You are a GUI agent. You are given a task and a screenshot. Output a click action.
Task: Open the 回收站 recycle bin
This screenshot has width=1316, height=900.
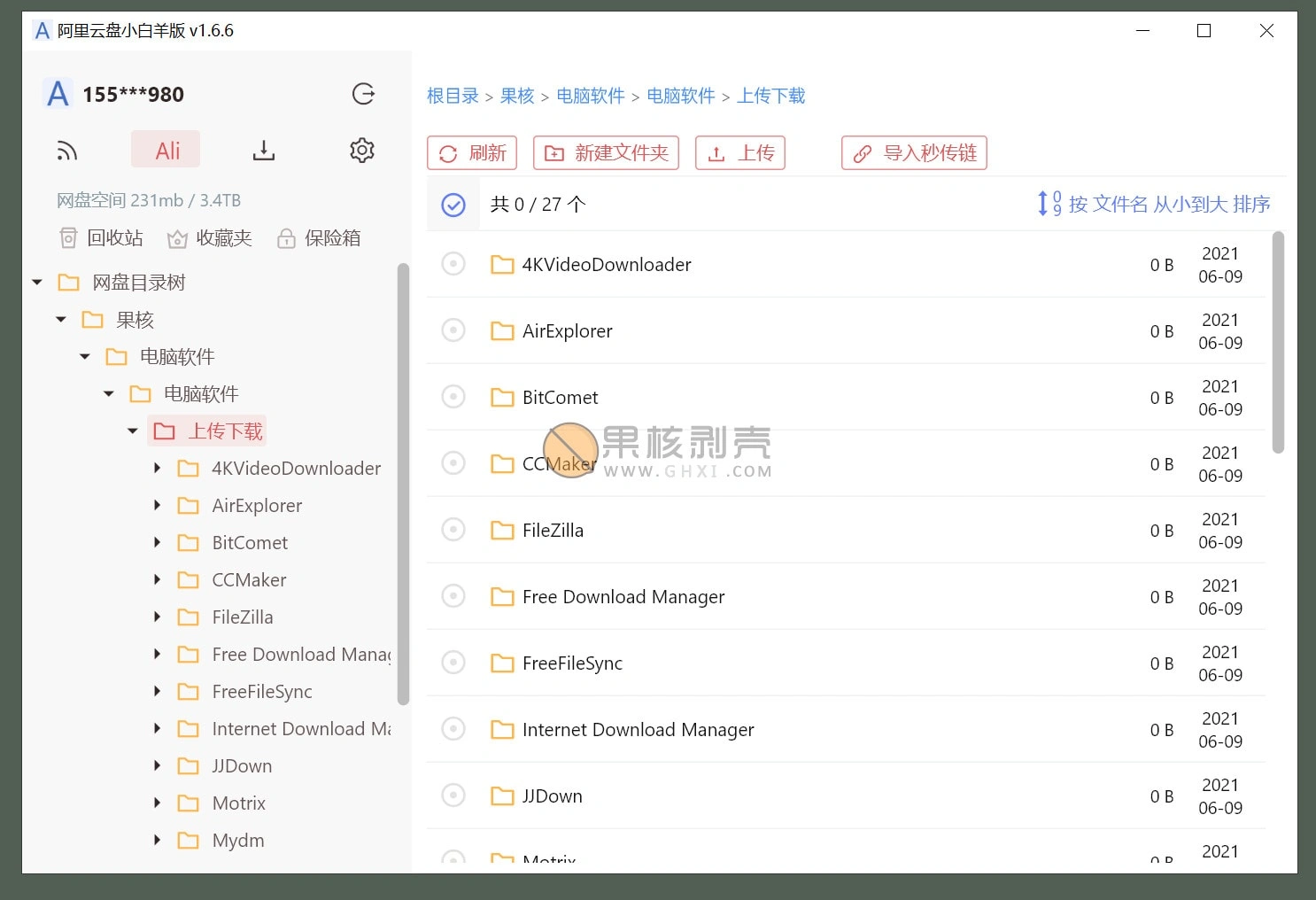pos(101,237)
